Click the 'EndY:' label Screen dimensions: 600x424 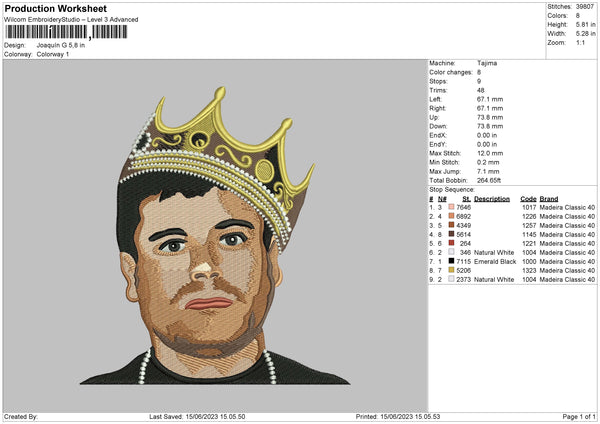pos(438,144)
